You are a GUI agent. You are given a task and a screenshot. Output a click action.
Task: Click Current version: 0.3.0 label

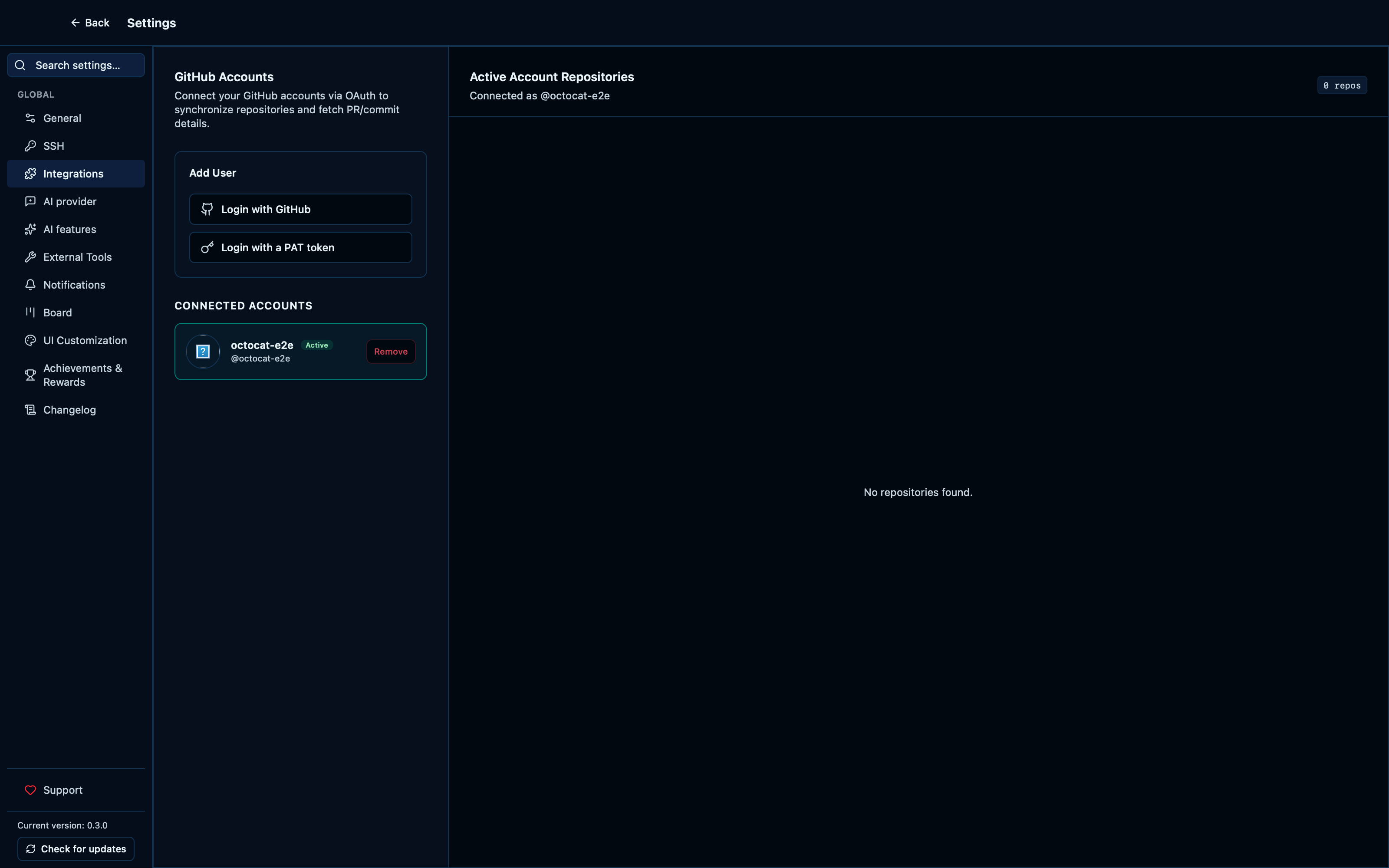(x=63, y=825)
